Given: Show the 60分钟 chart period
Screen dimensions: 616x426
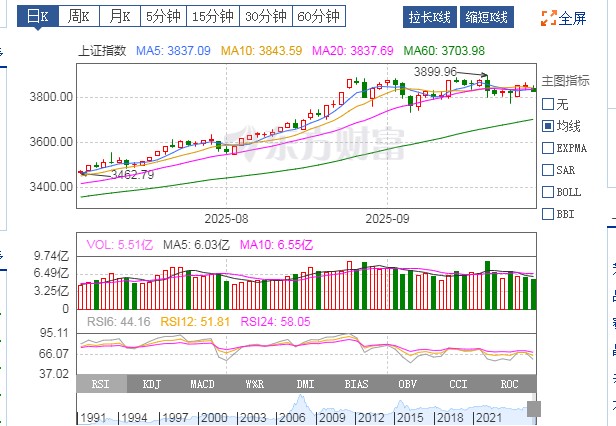Looking at the screenshot, I should [318, 17].
